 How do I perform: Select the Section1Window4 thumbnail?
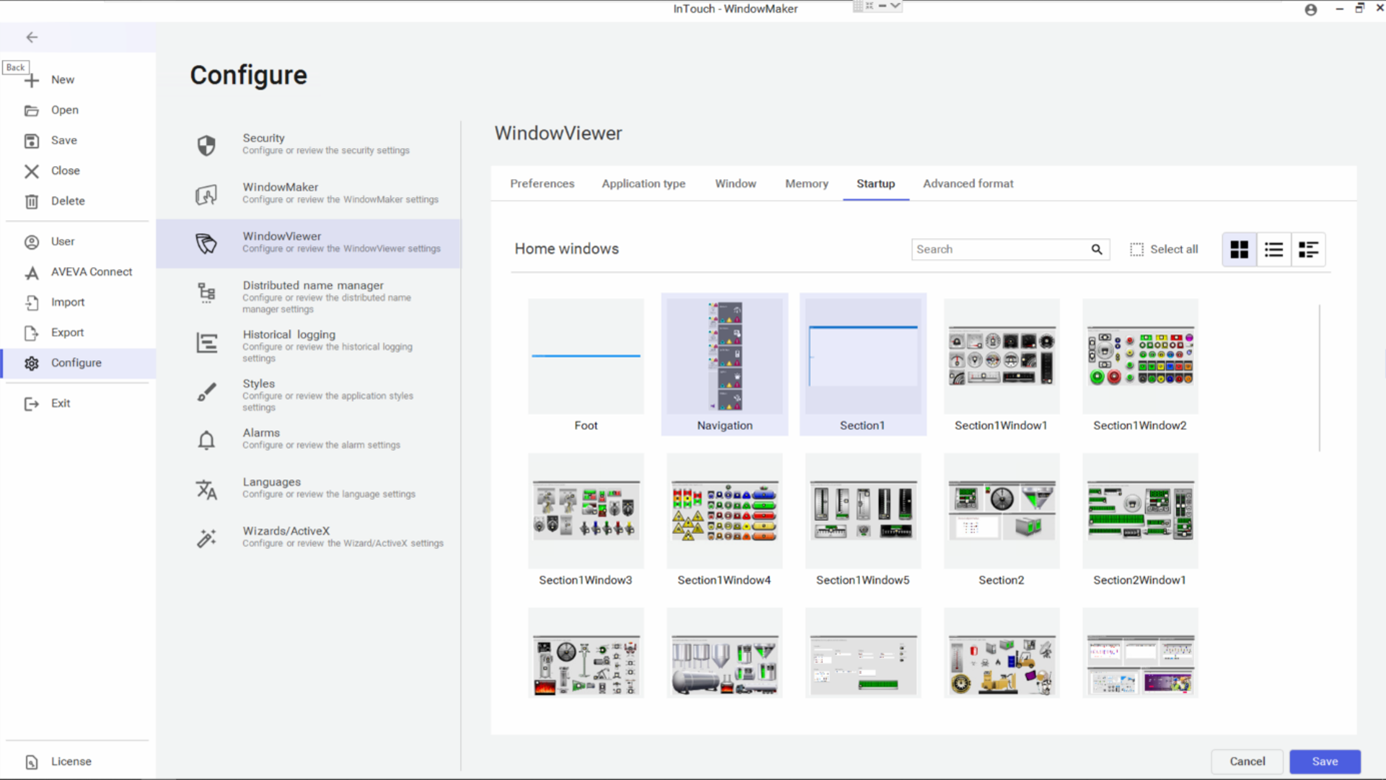click(724, 520)
